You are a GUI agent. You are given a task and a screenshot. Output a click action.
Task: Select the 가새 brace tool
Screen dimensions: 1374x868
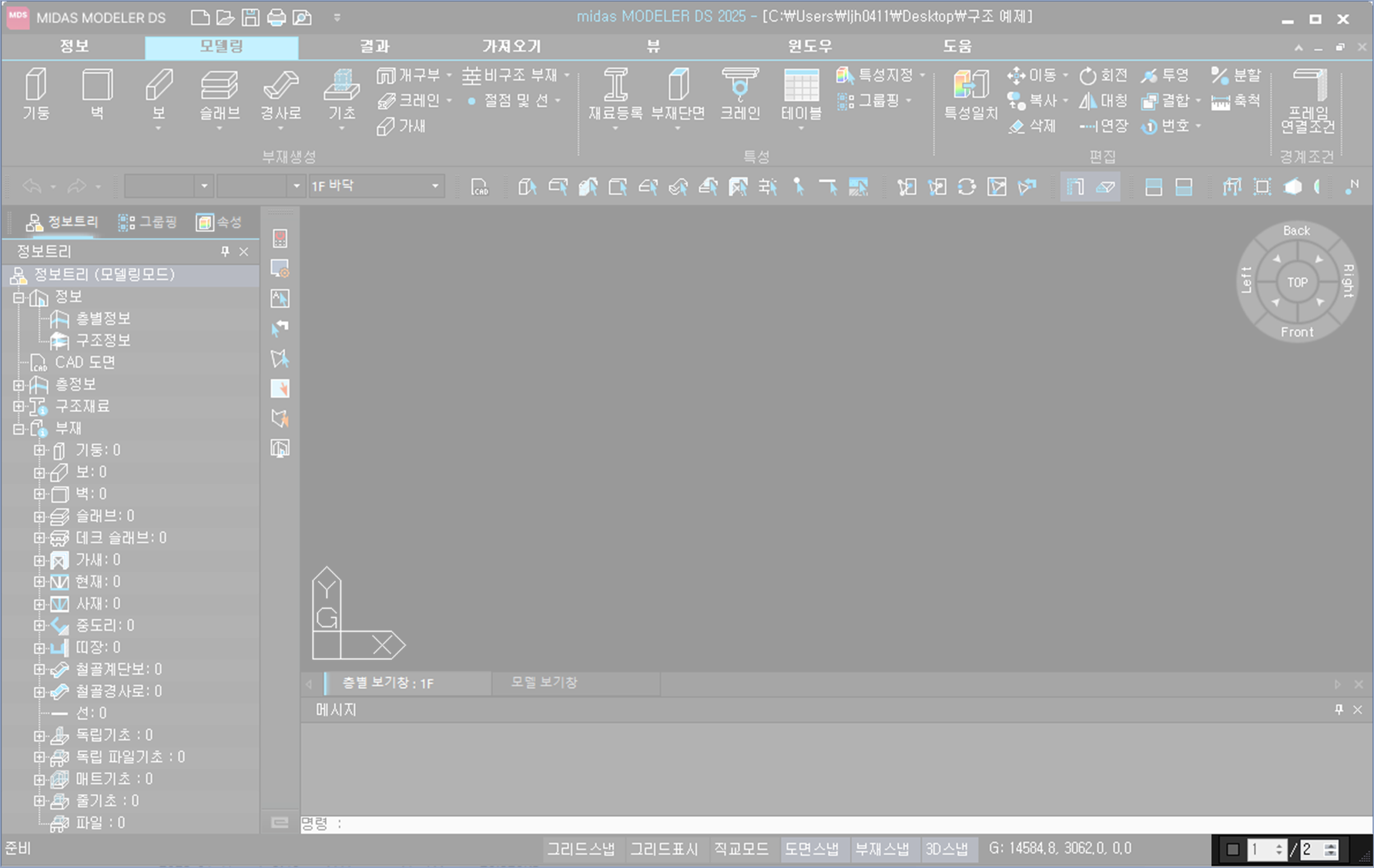[401, 126]
